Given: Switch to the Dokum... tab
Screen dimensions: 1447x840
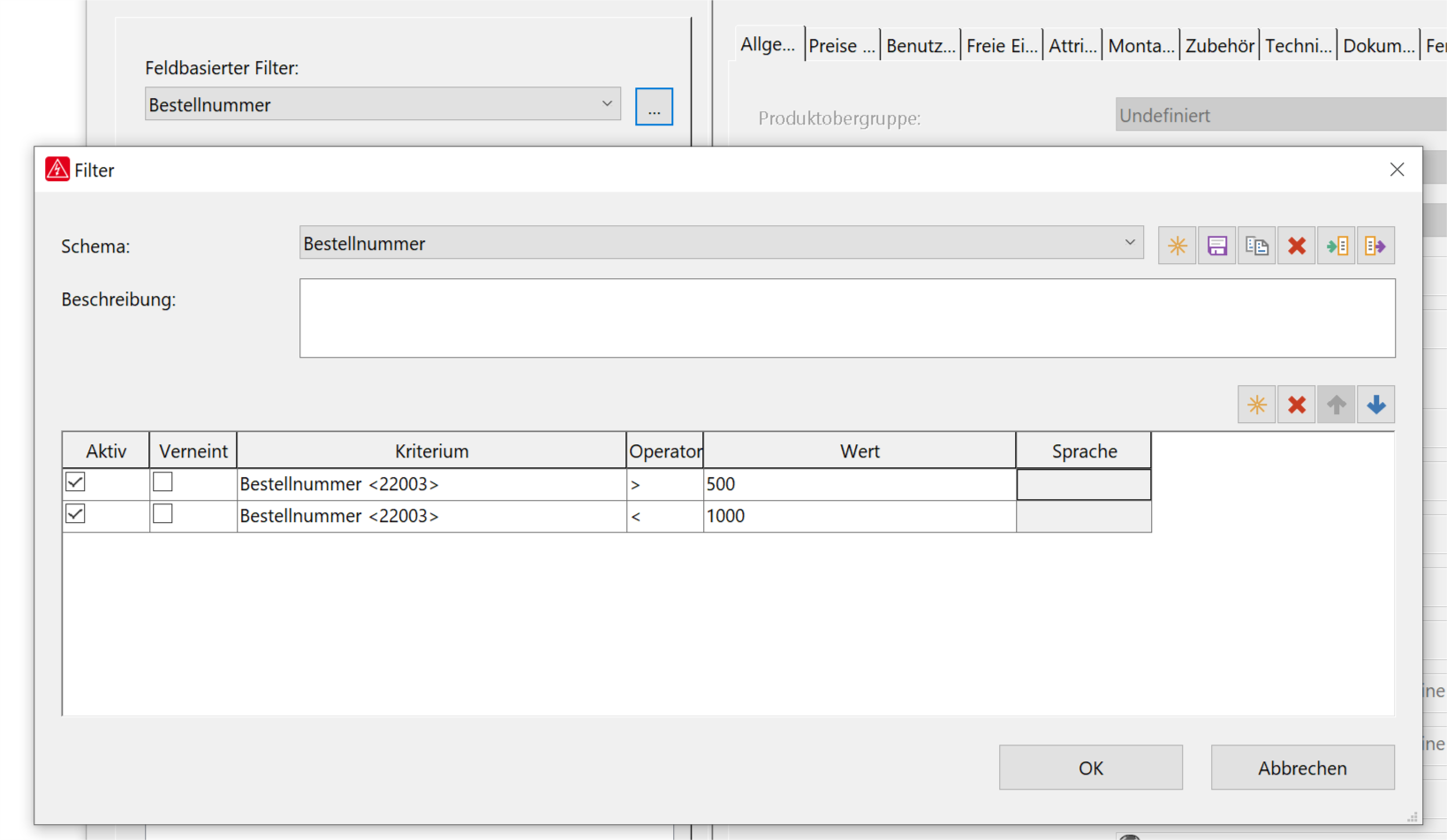Looking at the screenshot, I should point(1379,46).
